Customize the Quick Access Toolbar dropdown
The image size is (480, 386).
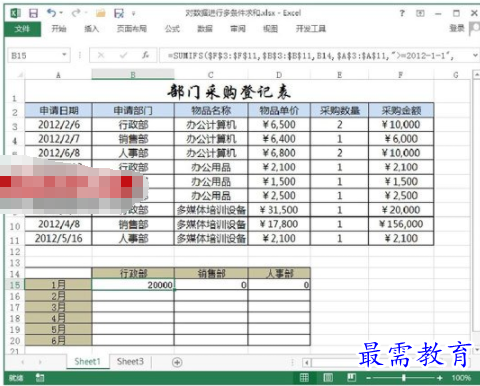[133, 14]
